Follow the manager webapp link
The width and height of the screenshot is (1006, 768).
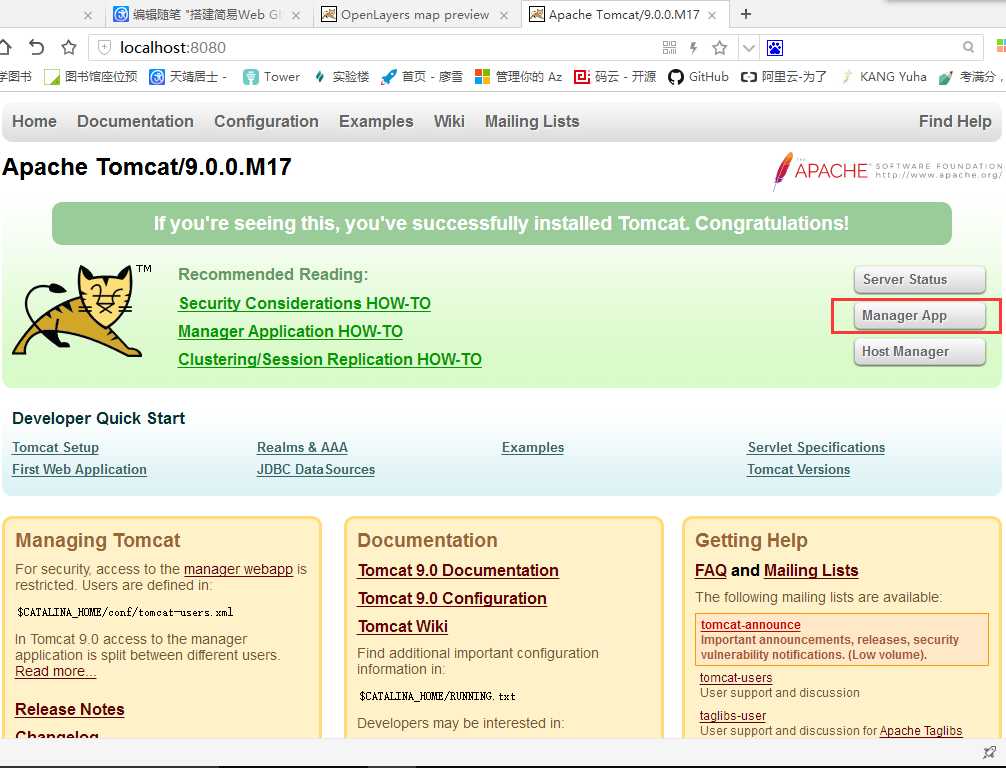(x=238, y=569)
